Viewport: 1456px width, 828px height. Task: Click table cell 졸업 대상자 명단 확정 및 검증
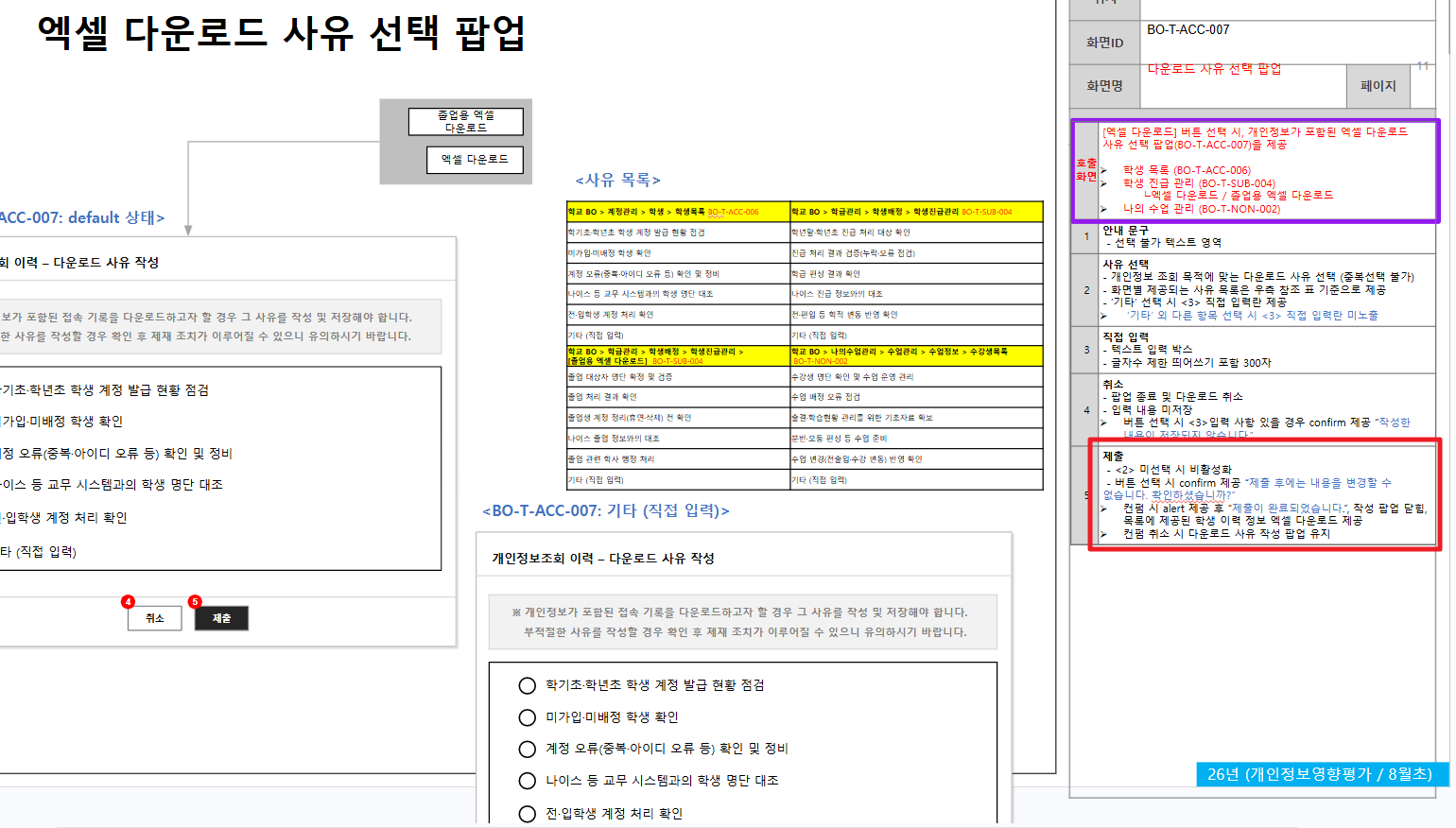pyautogui.click(x=678, y=376)
